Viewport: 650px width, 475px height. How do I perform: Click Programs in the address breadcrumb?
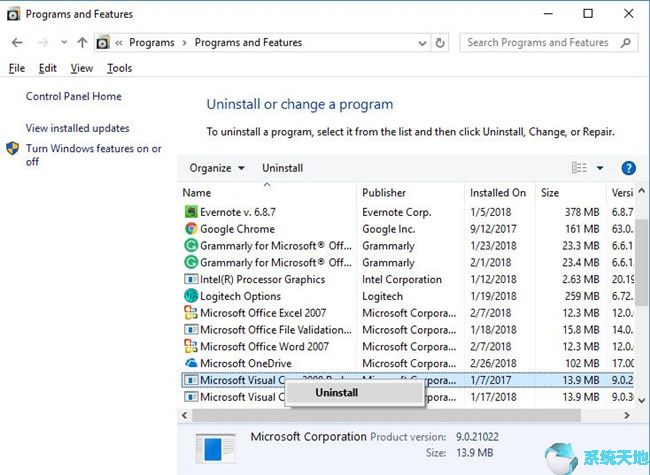click(152, 43)
